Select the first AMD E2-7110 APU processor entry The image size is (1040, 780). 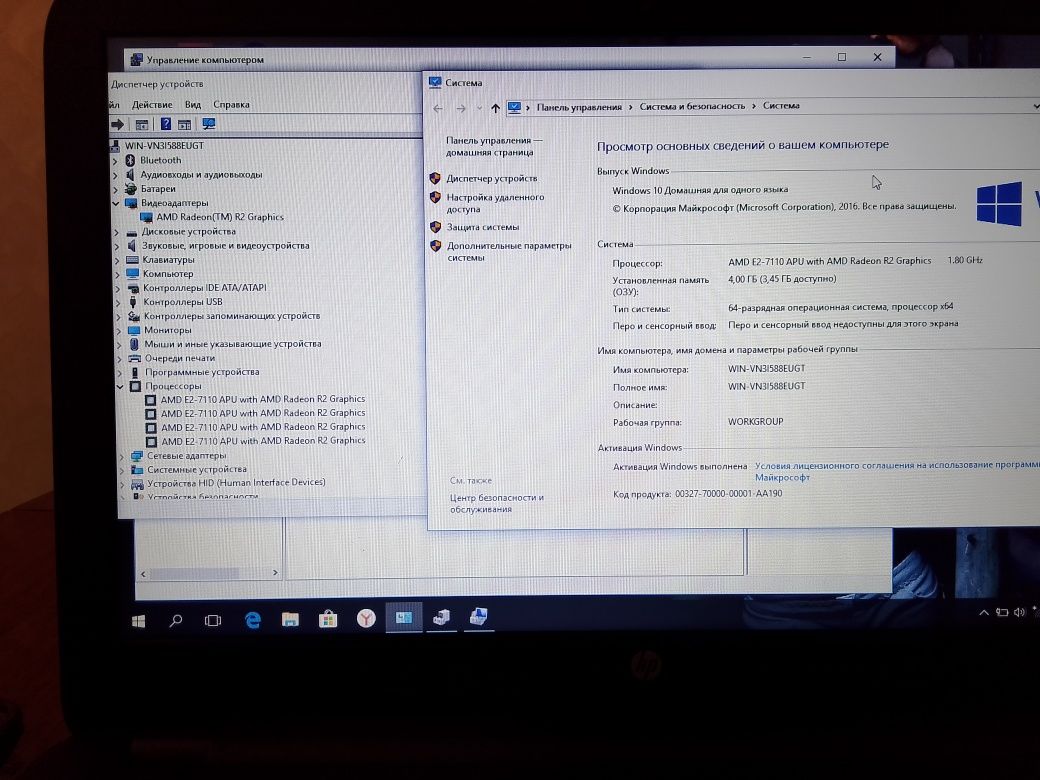pyautogui.click(x=263, y=399)
